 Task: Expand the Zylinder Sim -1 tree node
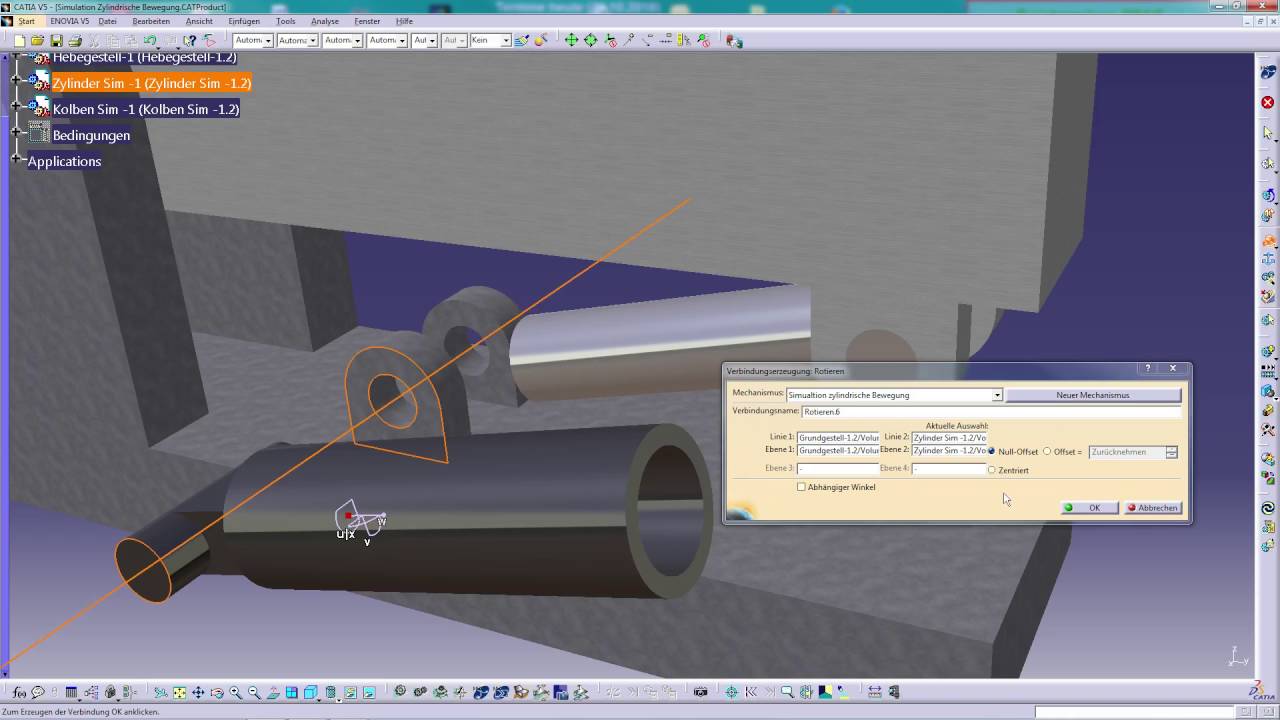point(16,80)
